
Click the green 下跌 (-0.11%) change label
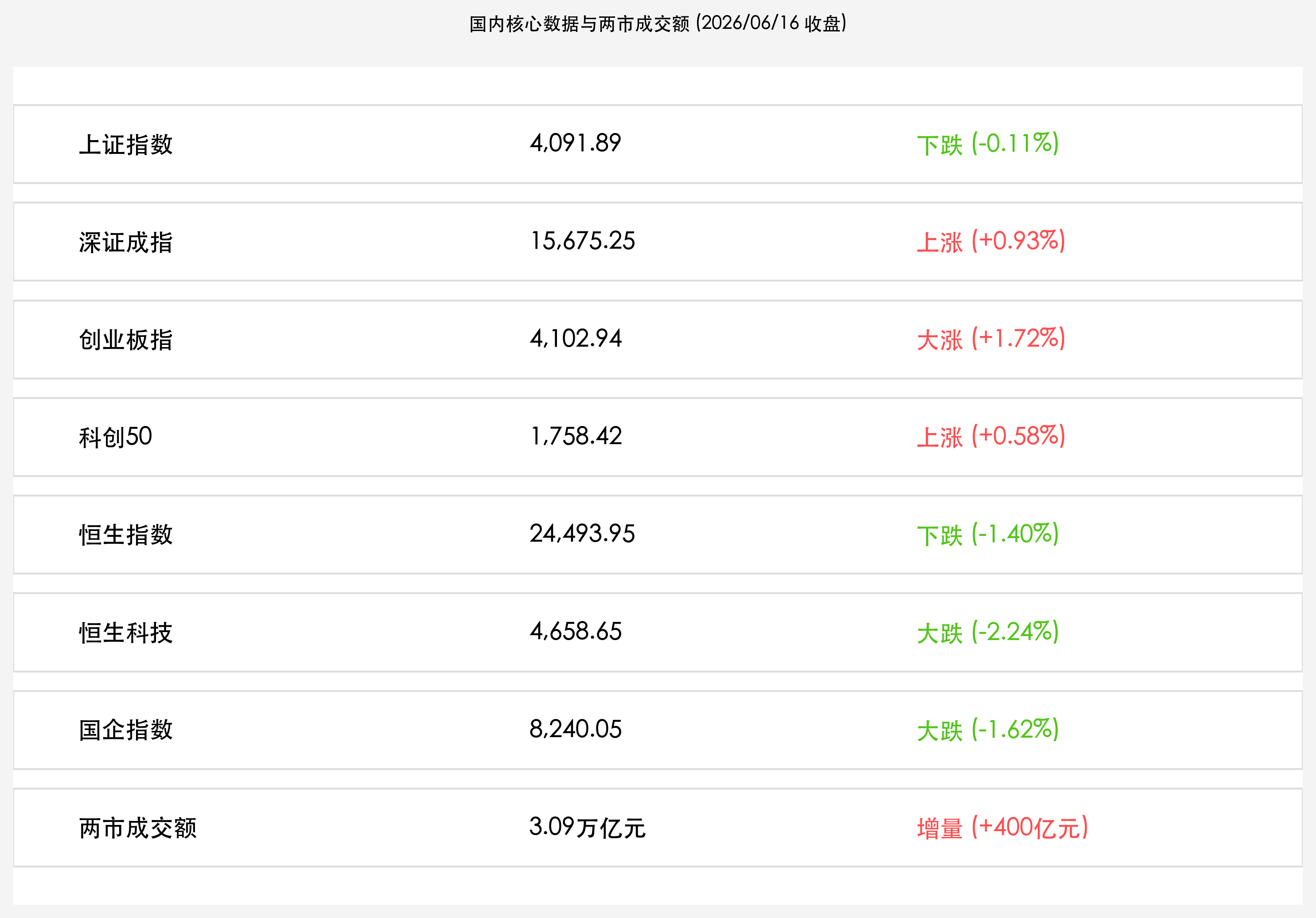[988, 144]
